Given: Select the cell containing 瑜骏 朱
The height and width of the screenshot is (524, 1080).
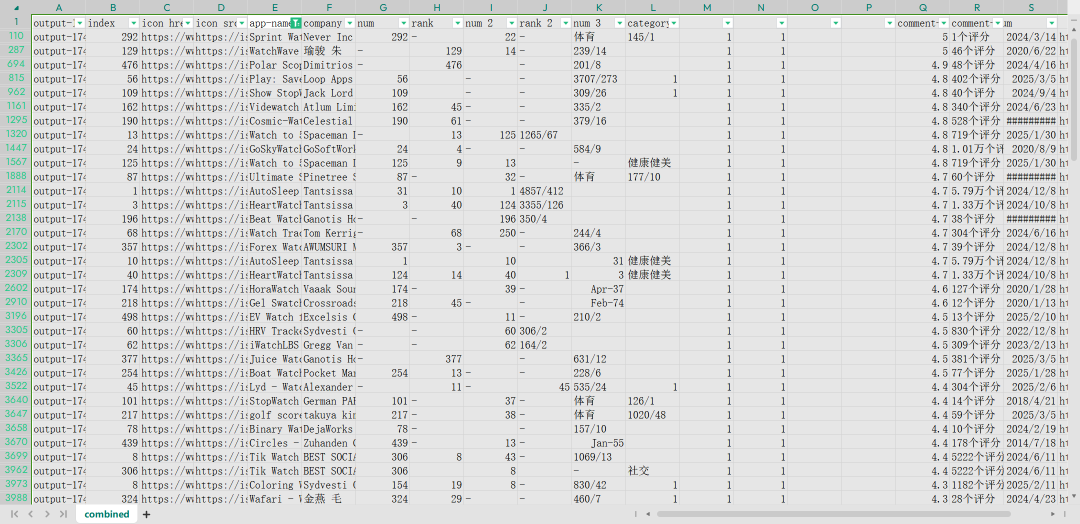Looking at the screenshot, I should [329, 51].
